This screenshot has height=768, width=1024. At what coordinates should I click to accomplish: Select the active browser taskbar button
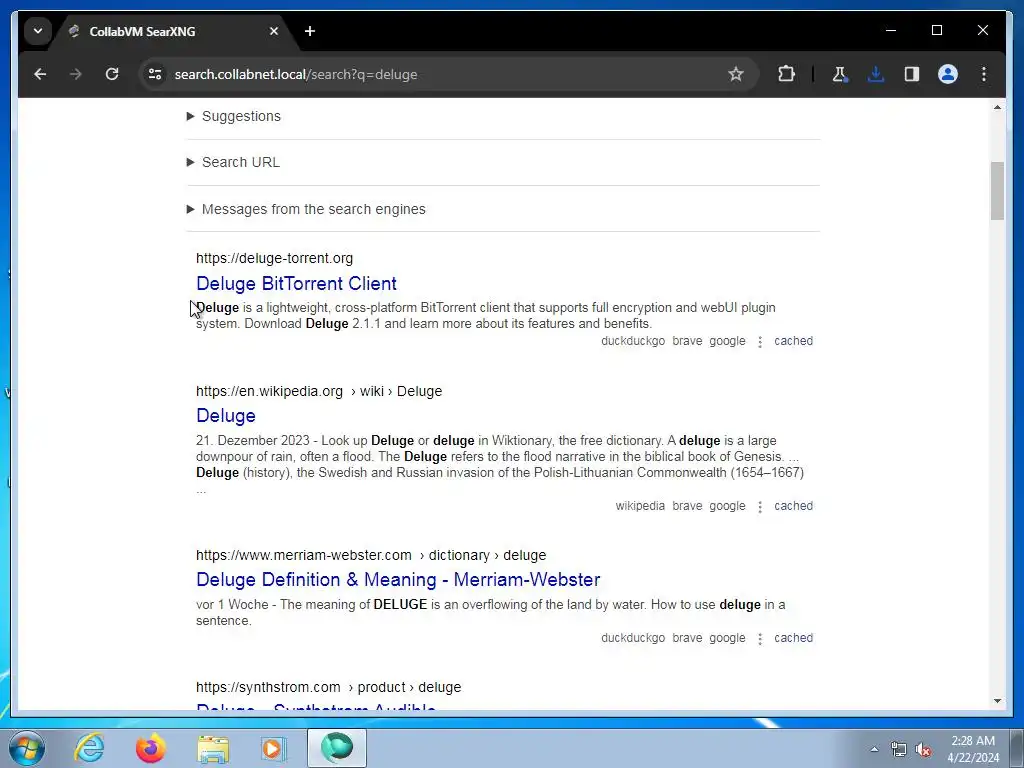tap(337, 748)
